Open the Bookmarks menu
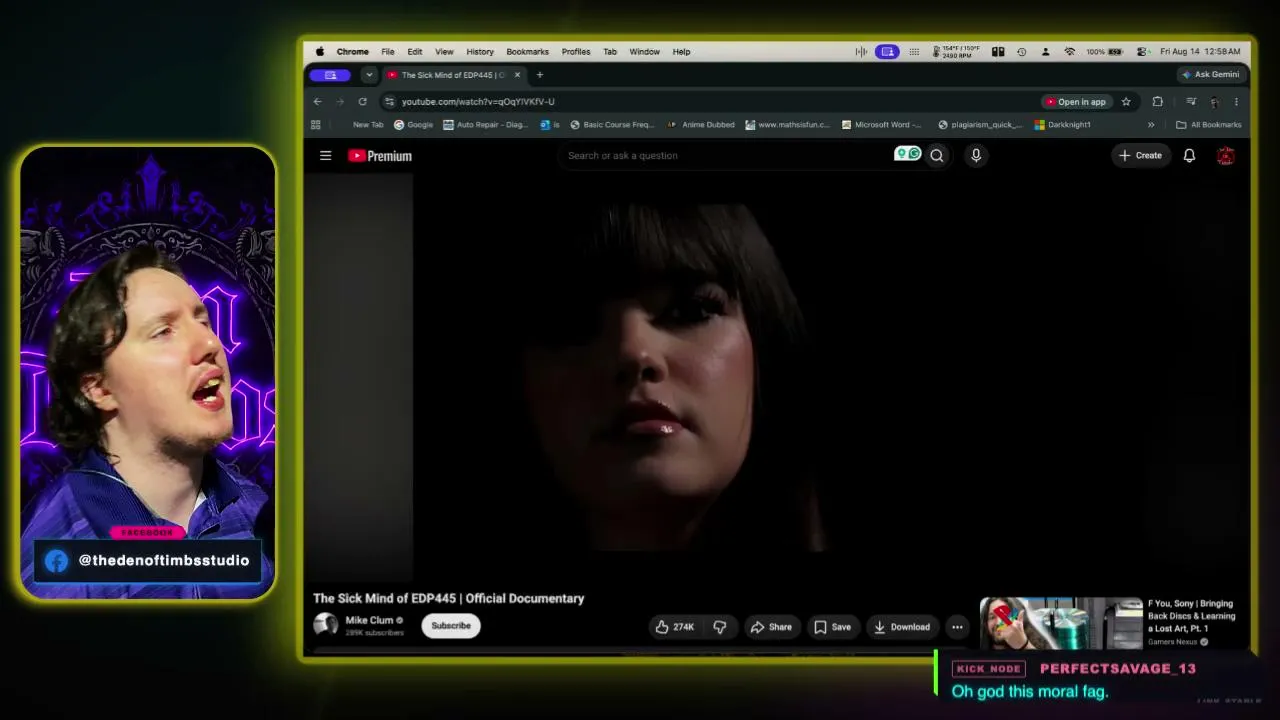The image size is (1280, 720). point(527,52)
